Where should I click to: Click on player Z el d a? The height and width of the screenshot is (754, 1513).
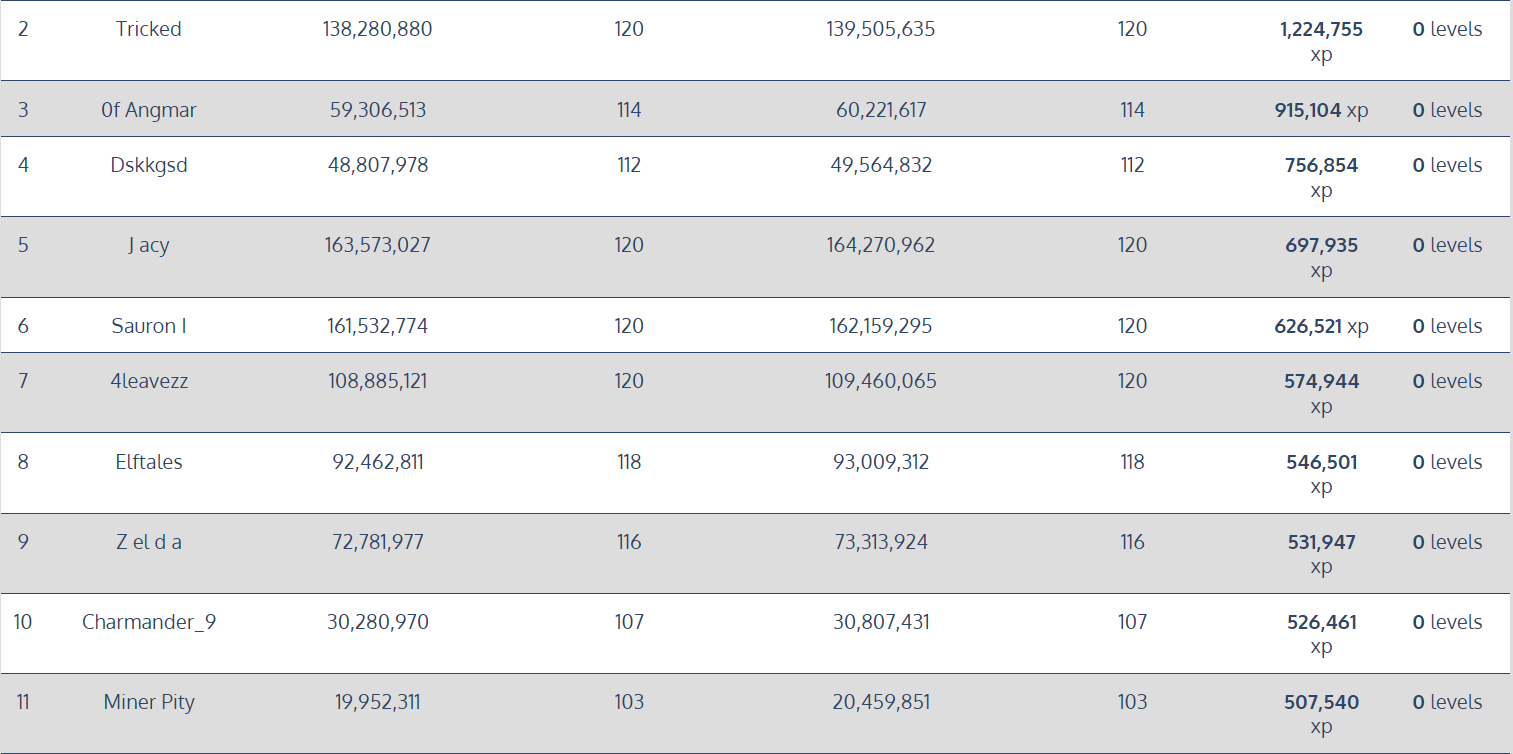pyautogui.click(x=149, y=542)
